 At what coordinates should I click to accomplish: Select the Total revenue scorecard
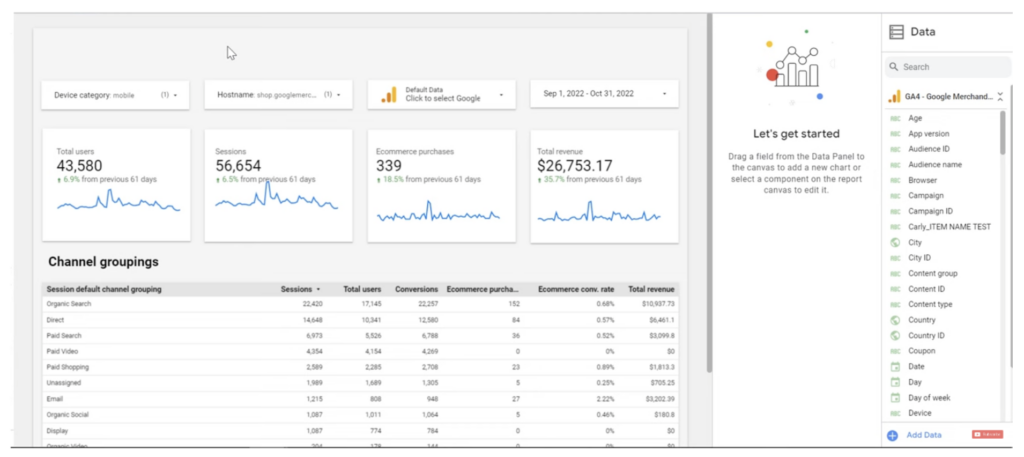pos(604,187)
